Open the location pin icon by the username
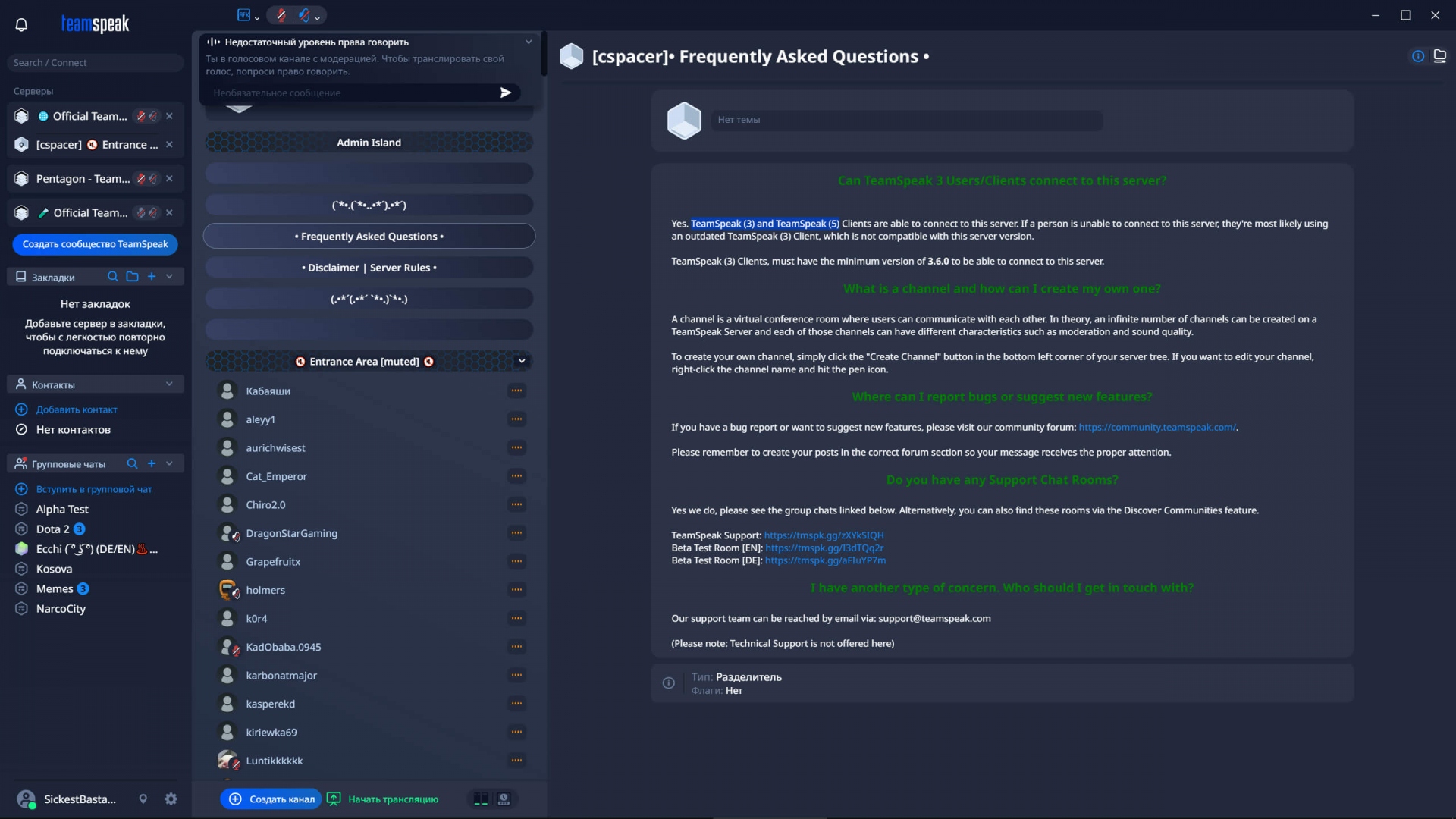Image resolution: width=1456 pixels, height=819 pixels. pyautogui.click(x=143, y=799)
